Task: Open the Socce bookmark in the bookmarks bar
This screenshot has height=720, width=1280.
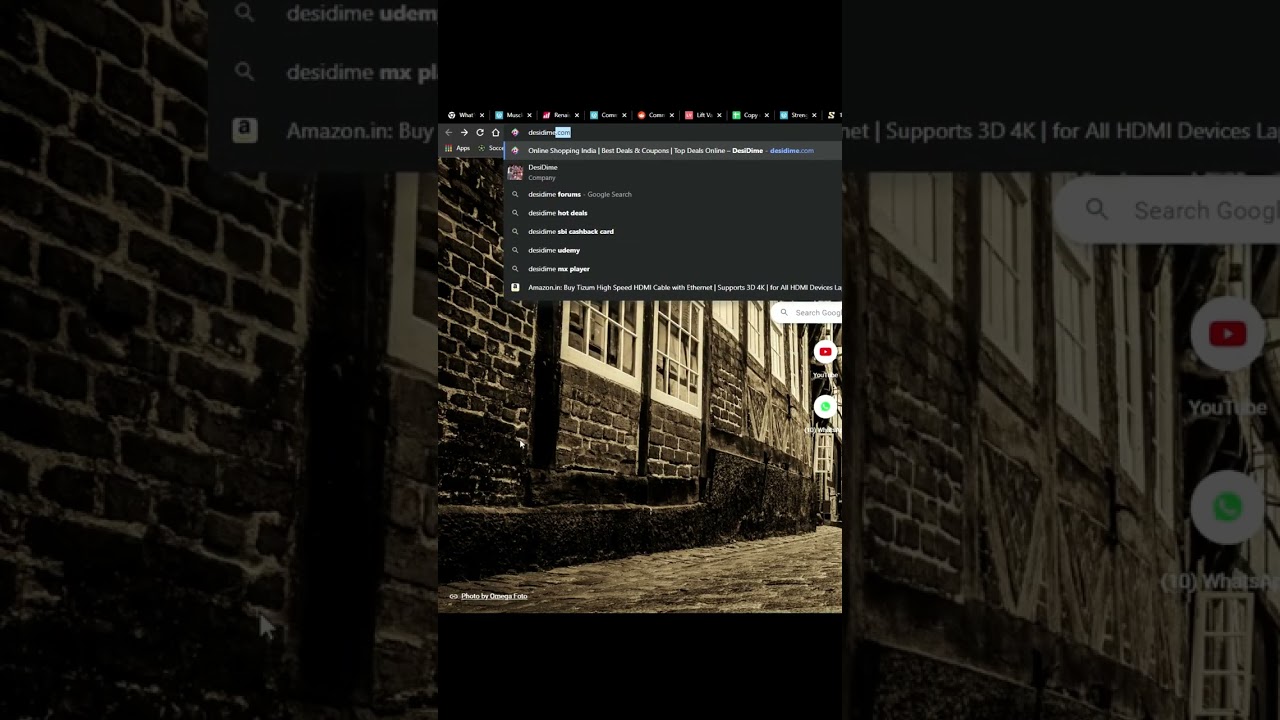Action: point(491,148)
